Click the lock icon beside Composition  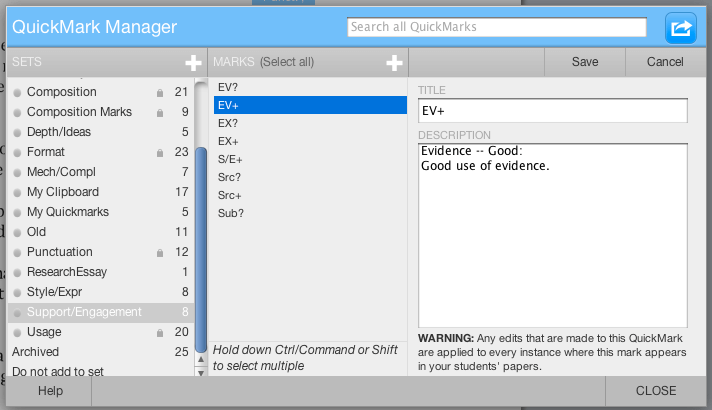(x=159, y=92)
